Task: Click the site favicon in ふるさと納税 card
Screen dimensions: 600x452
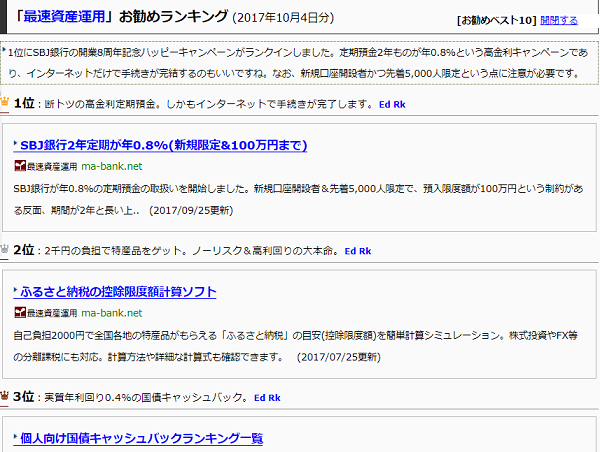Action: pyautogui.click(x=20, y=312)
